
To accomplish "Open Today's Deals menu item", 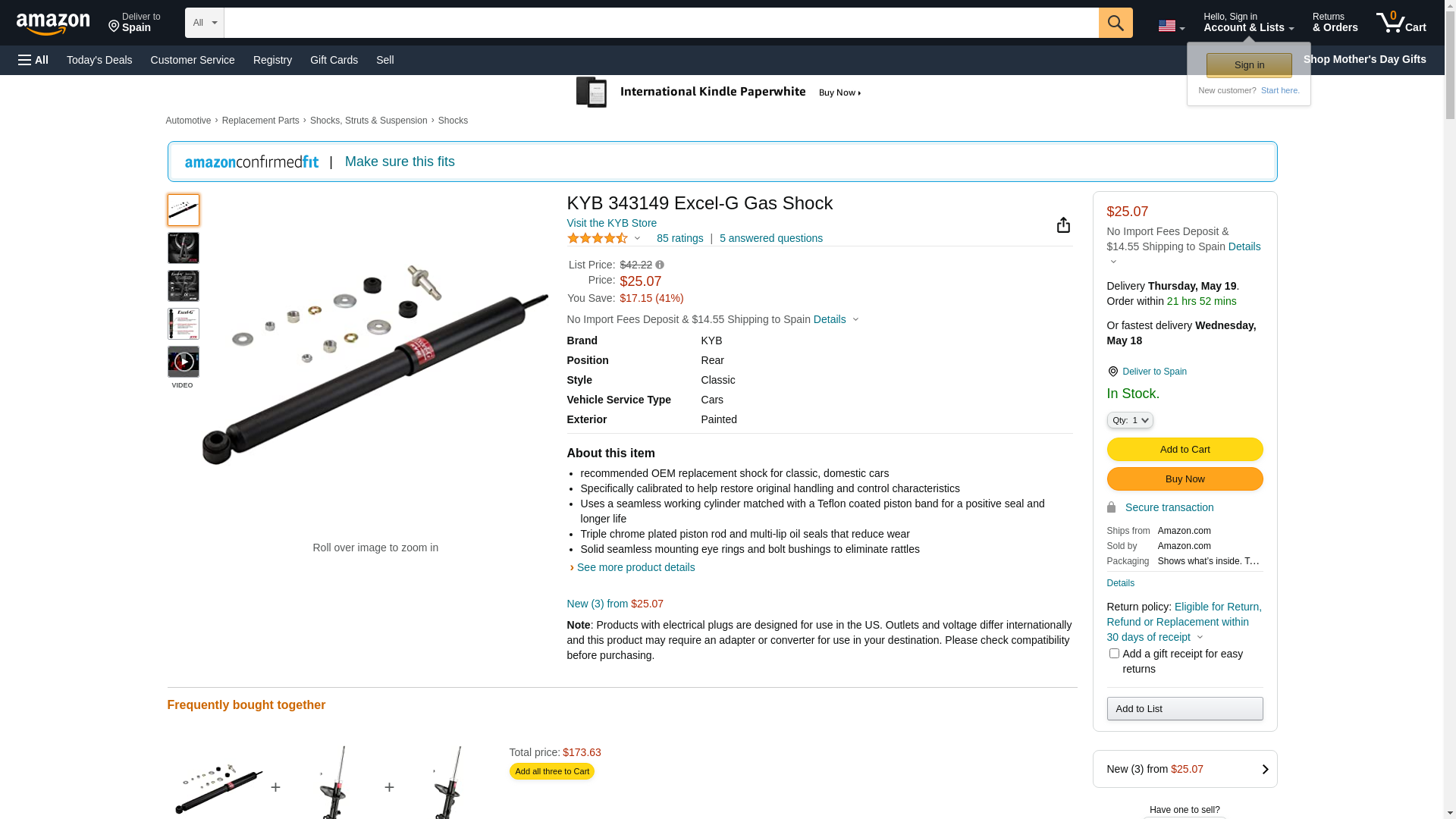I will [99, 60].
